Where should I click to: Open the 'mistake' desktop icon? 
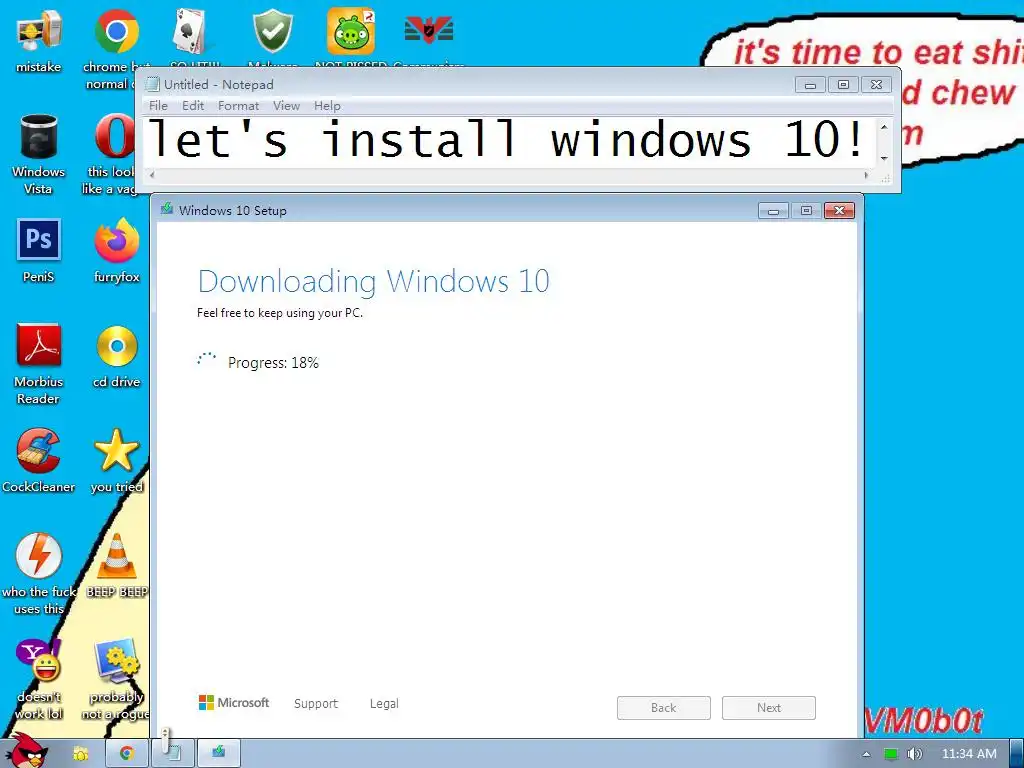point(39,32)
